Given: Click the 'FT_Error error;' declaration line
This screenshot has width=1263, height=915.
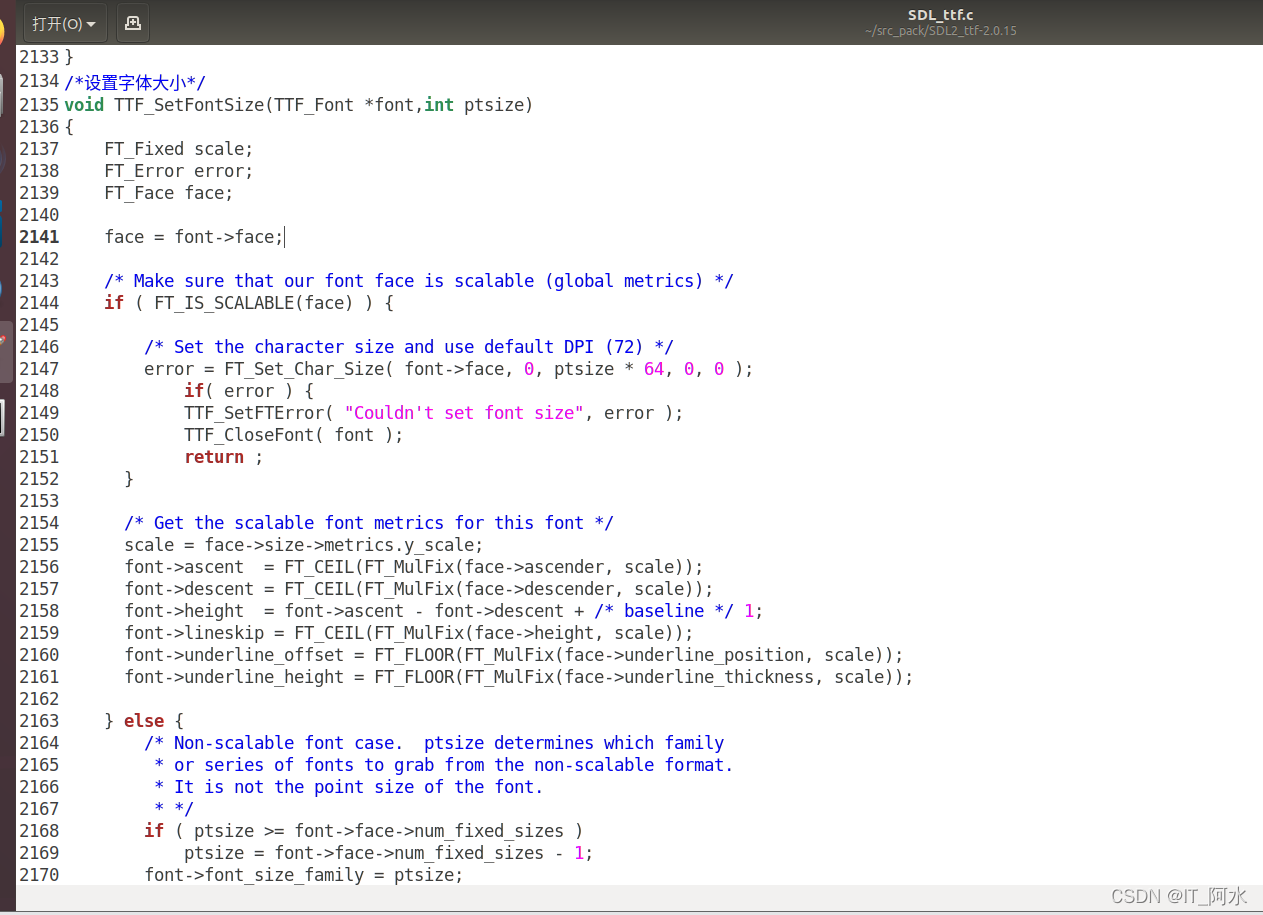Looking at the screenshot, I should [x=179, y=171].
